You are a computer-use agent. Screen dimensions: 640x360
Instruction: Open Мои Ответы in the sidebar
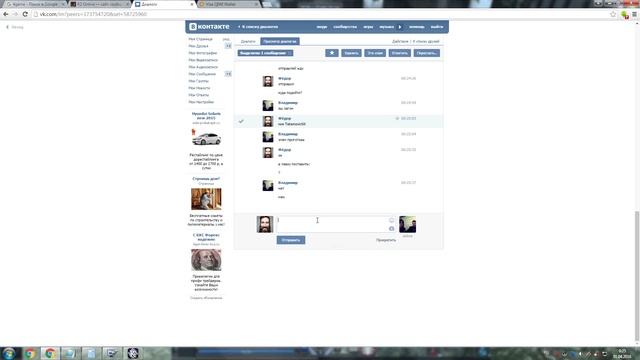point(198,95)
